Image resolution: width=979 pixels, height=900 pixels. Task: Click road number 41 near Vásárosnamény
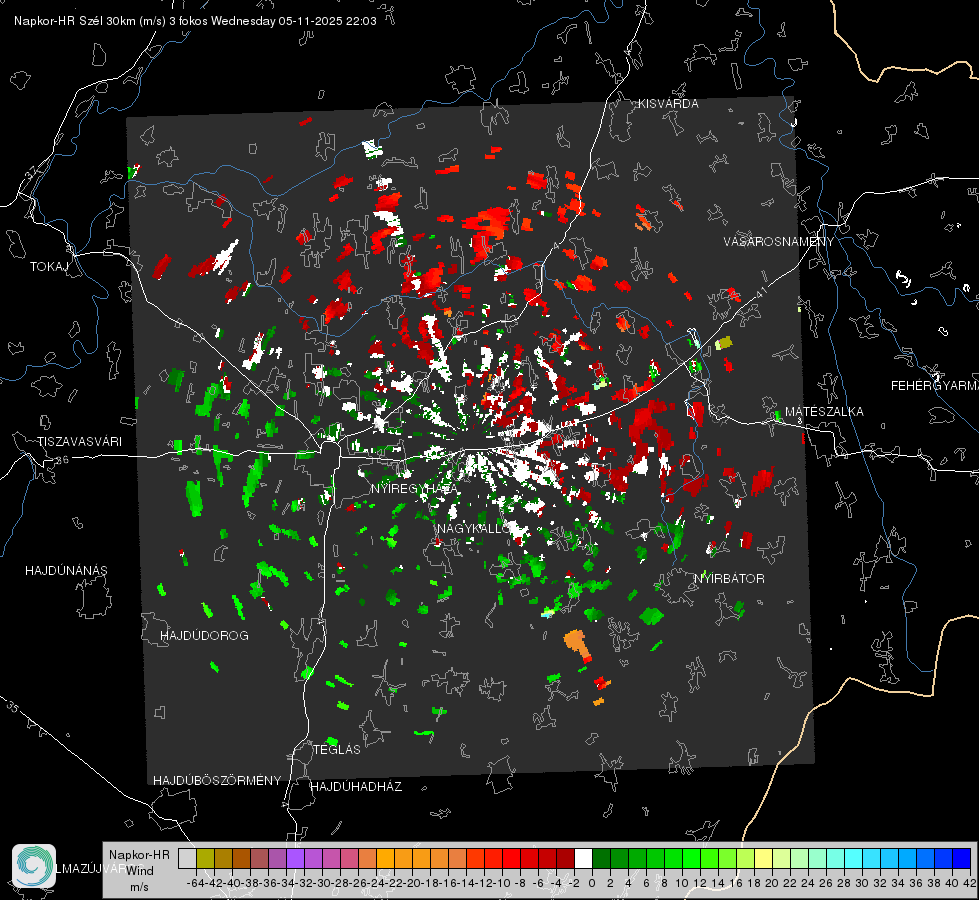(761, 292)
